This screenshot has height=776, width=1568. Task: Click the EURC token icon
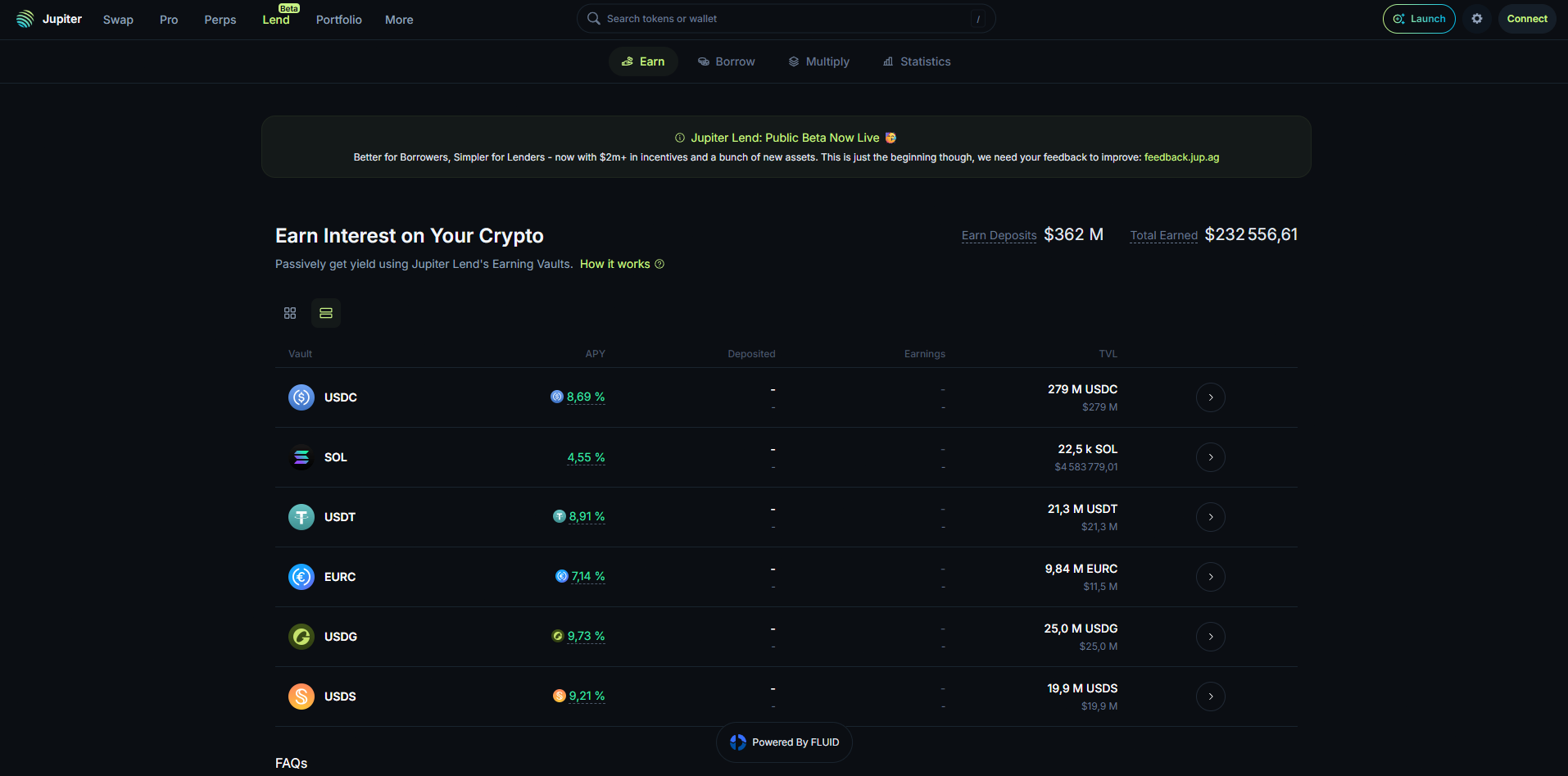pyautogui.click(x=301, y=576)
